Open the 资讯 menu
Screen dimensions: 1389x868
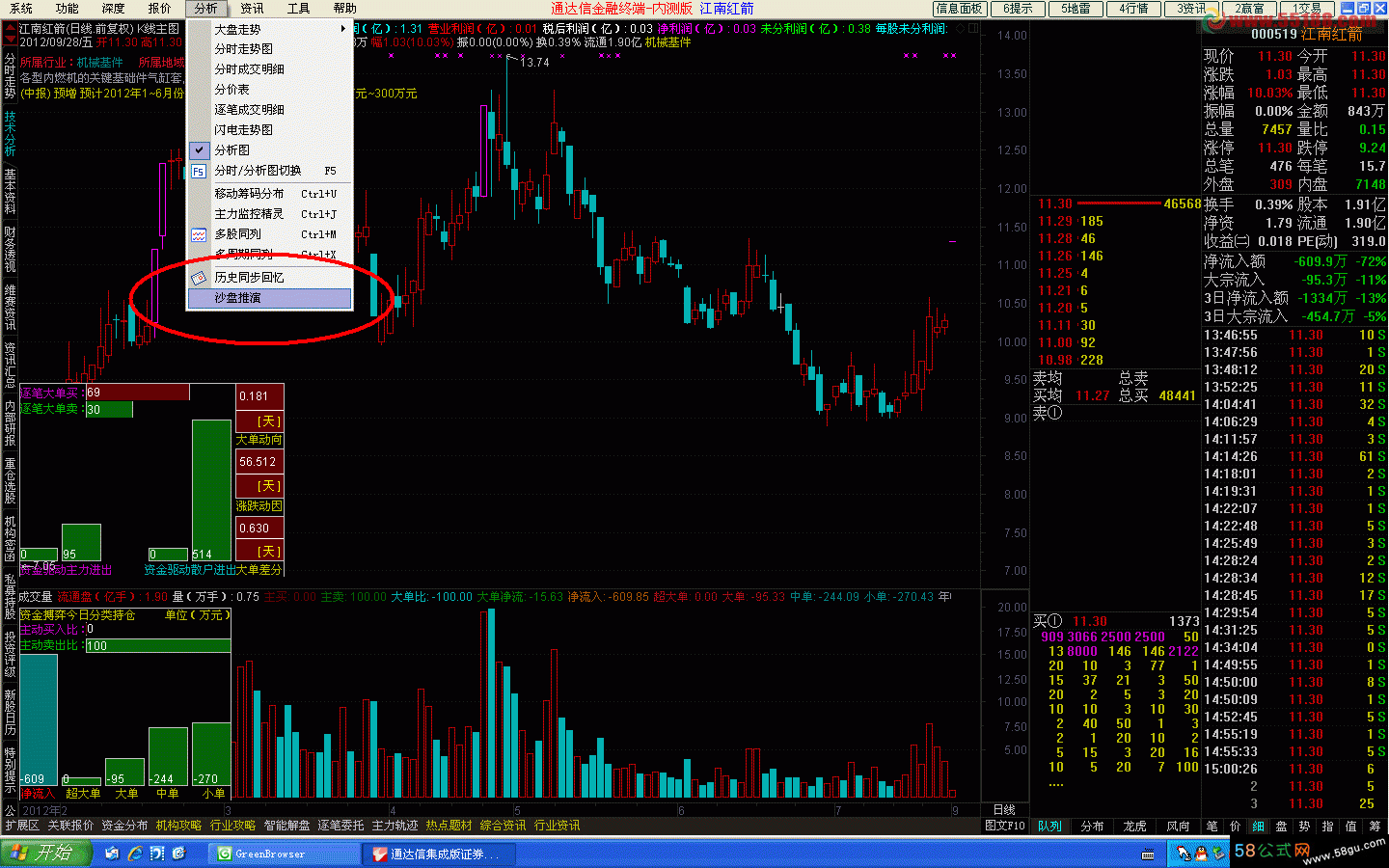[x=252, y=9]
